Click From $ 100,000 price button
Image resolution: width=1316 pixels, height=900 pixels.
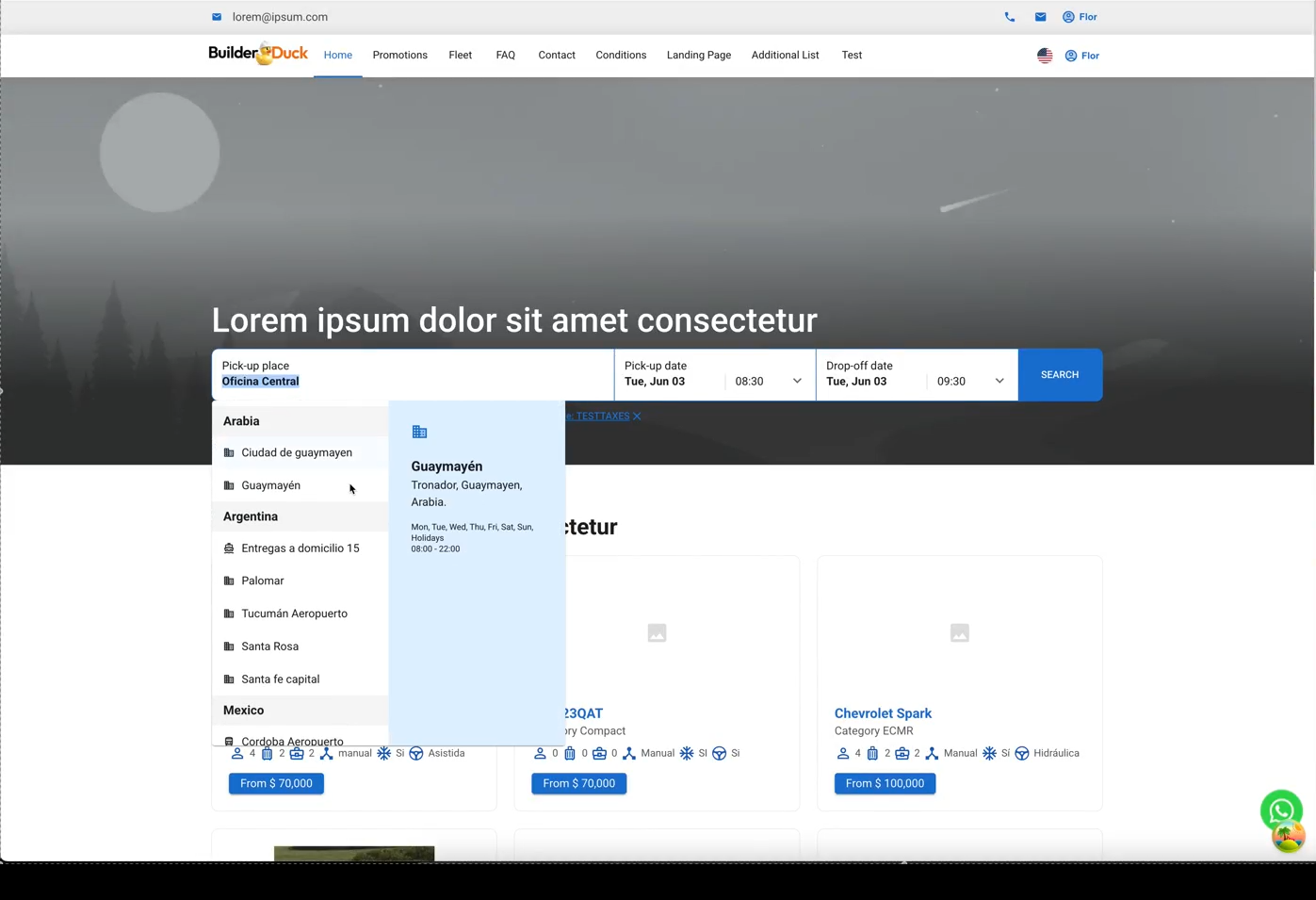[885, 784]
